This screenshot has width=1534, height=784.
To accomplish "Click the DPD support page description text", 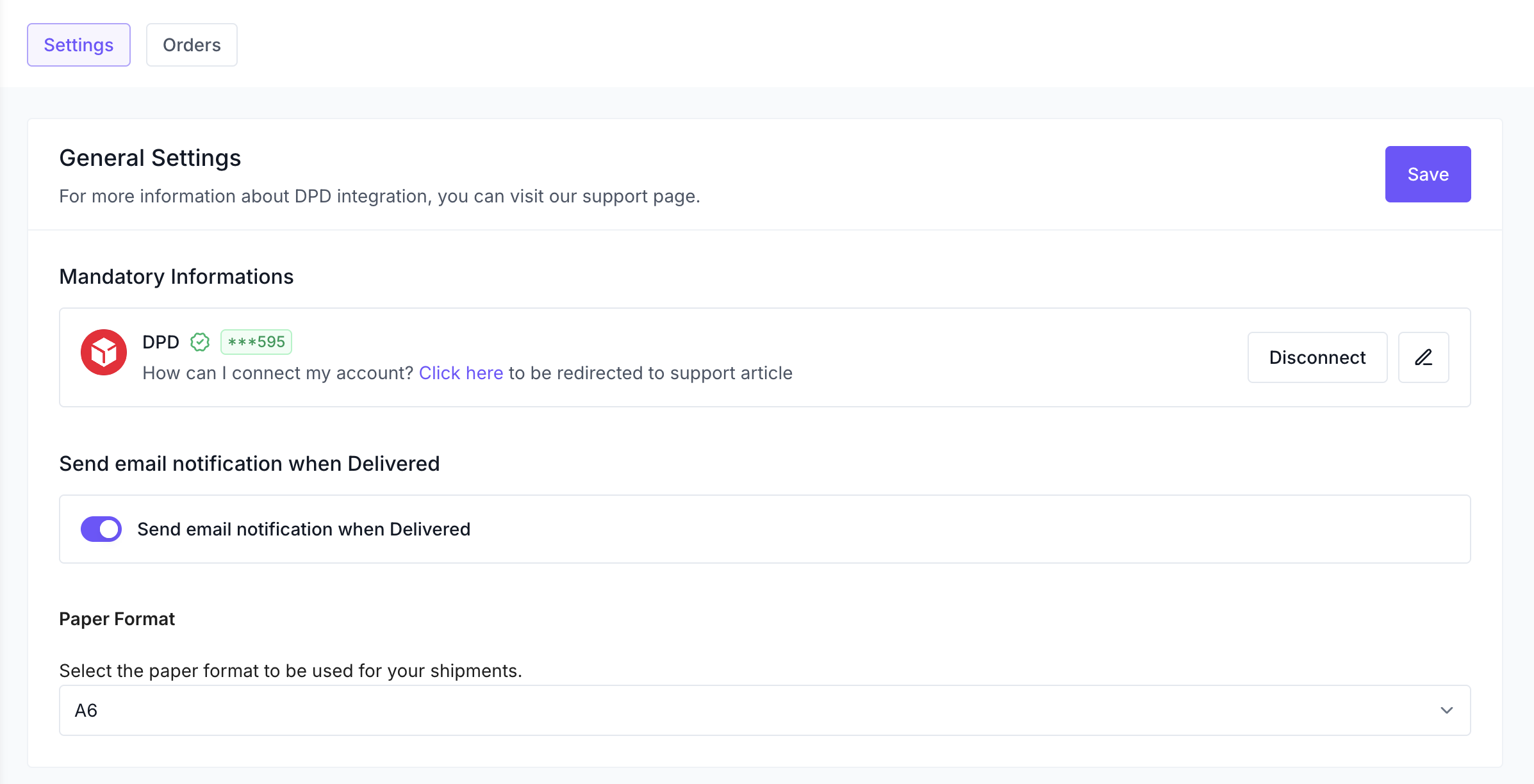I will [379, 196].
